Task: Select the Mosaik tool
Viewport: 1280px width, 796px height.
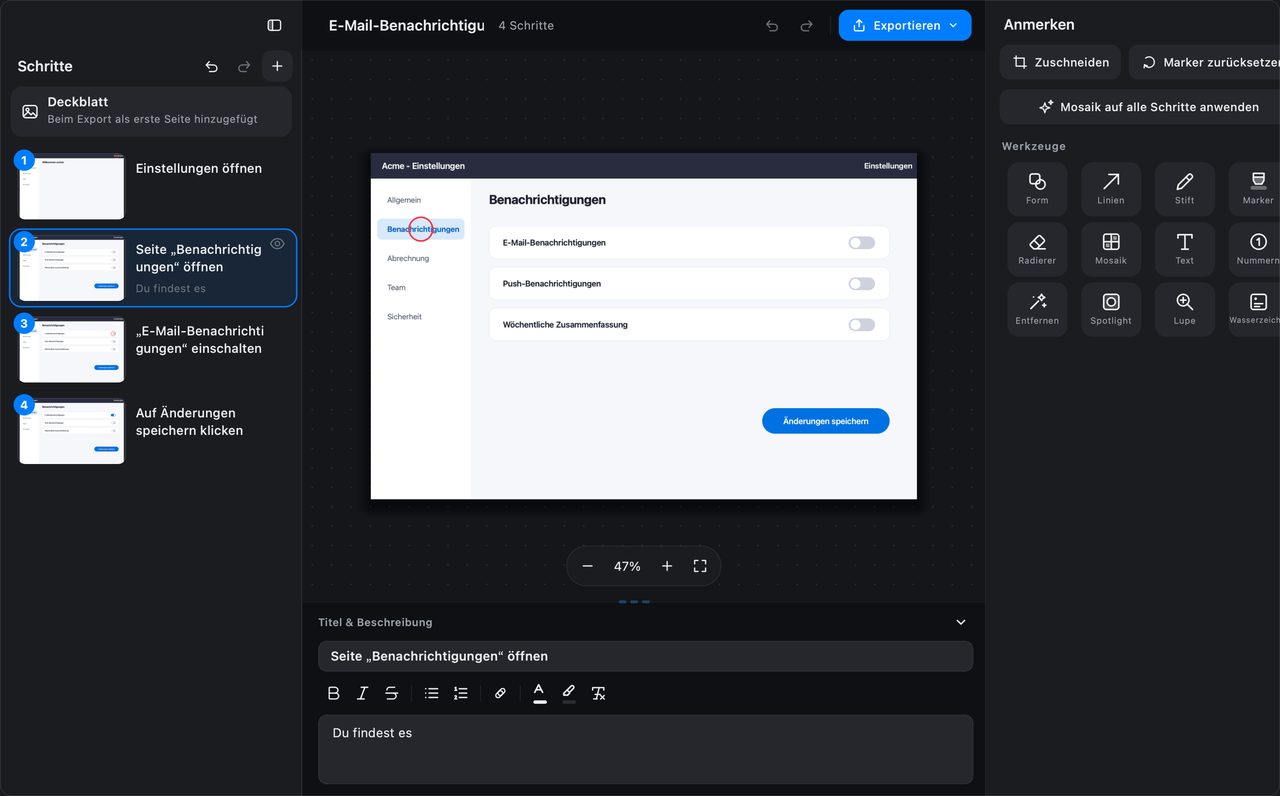Action: click(1111, 249)
